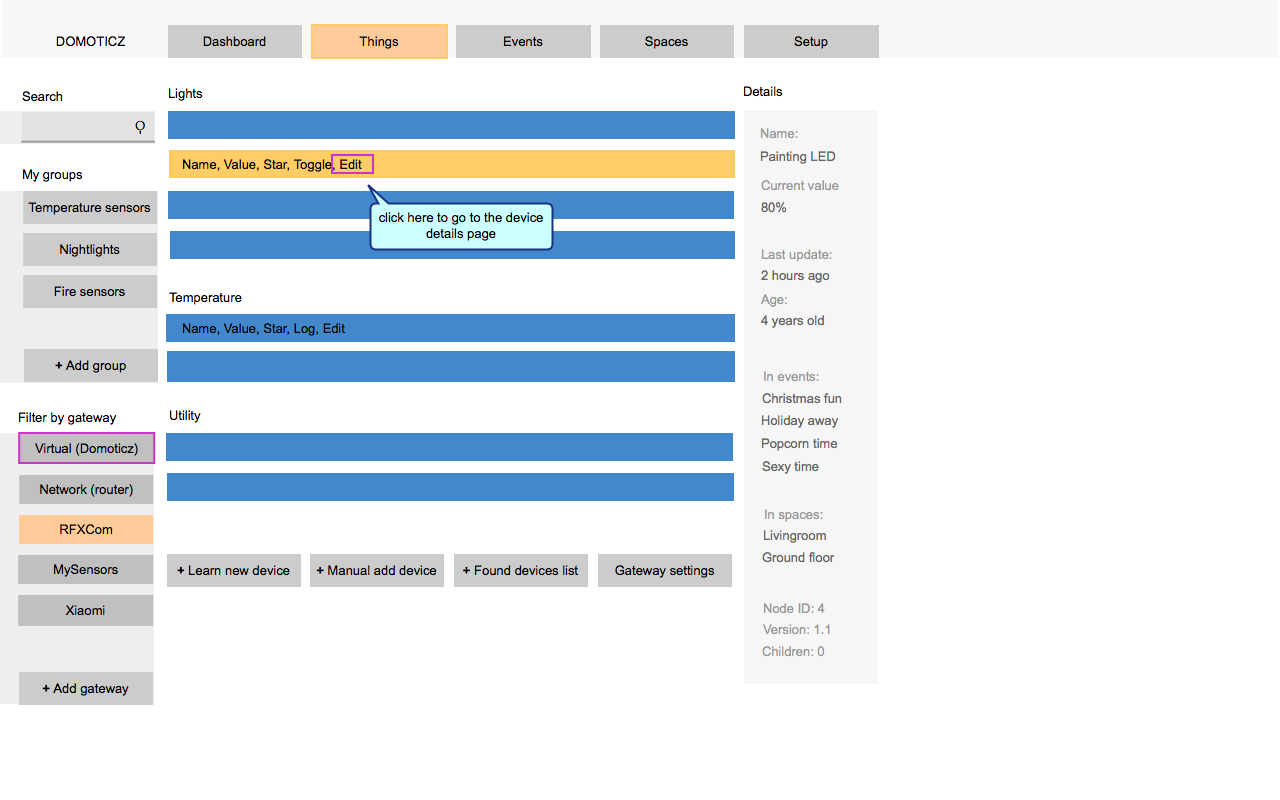Screen dimensions: 1280x800
Task: Select the first blue Utility row
Action: click(x=450, y=447)
